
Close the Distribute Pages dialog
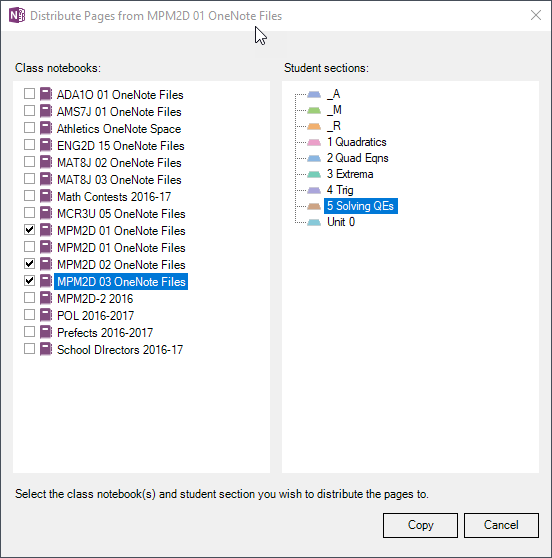pyautogui.click(x=536, y=15)
